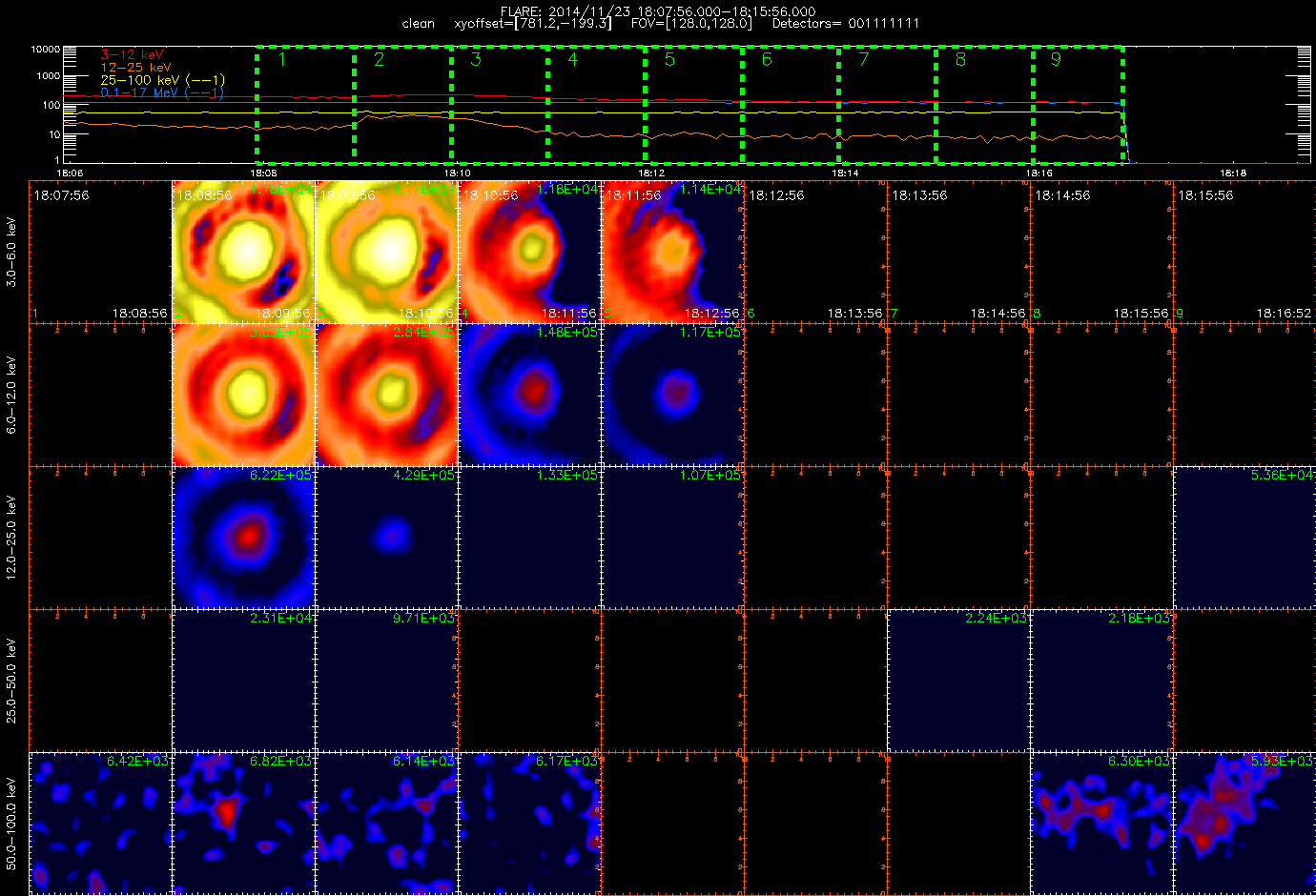Screen dimensions: 1316x896
Task: Click the peak value 1.33E+05
Action: pos(566,475)
